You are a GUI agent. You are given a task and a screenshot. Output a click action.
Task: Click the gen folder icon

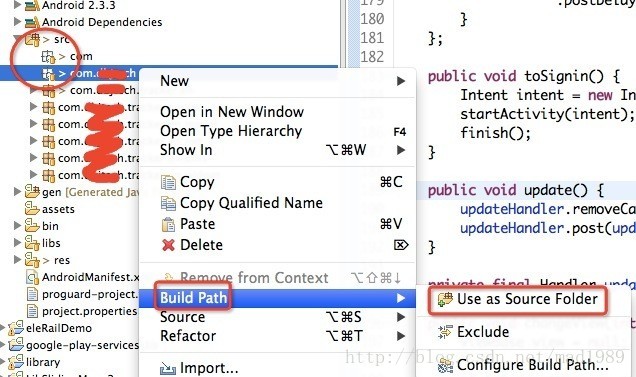32,192
